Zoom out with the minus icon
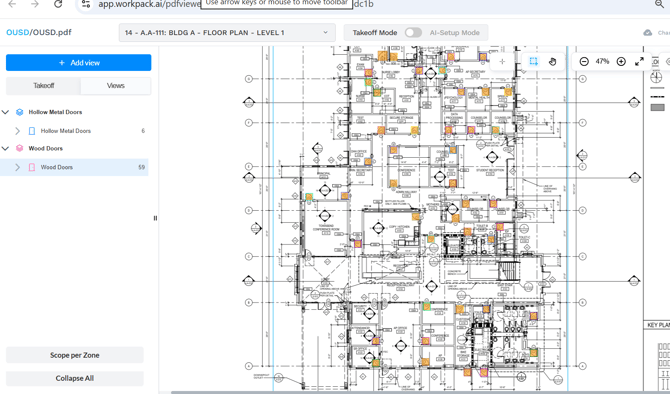The image size is (670, 394). pos(584,62)
